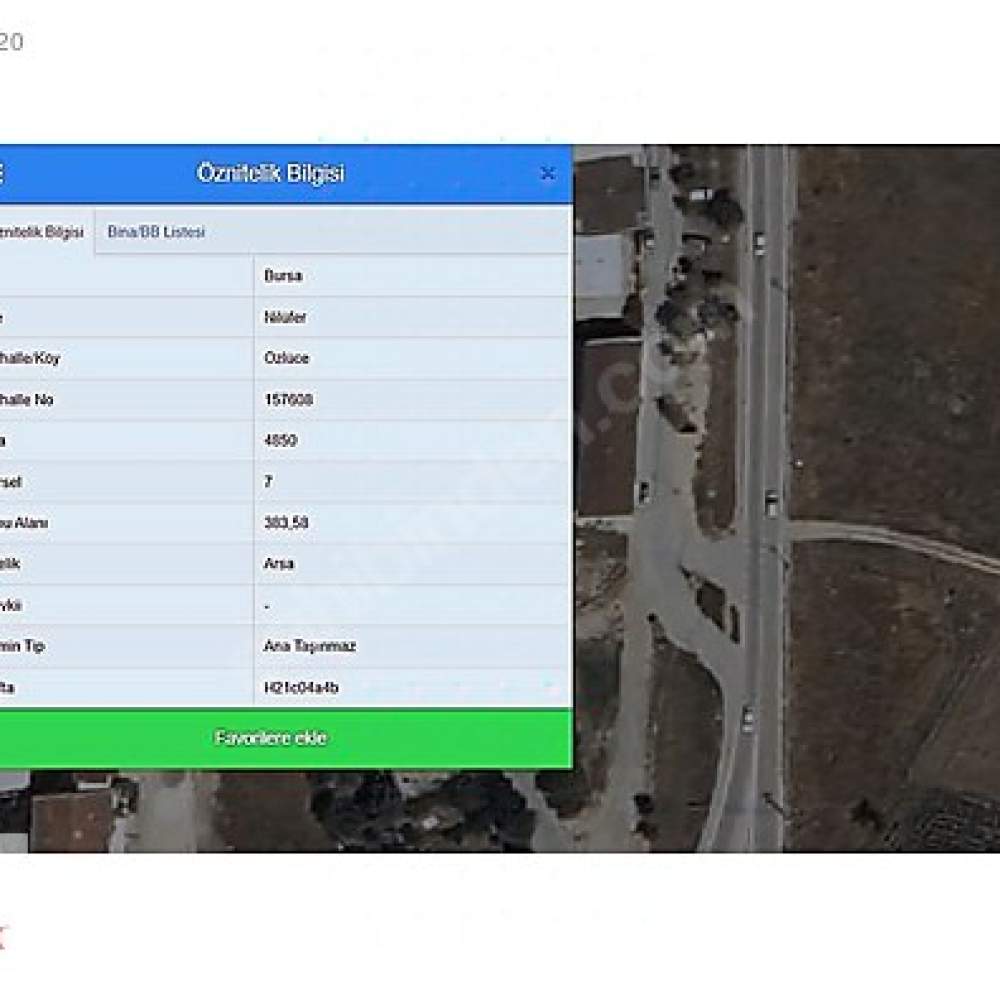Click the Mahalle No label cell
The height and width of the screenshot is (1000, 1000).
pyautogui.click(x=126, y=400)
